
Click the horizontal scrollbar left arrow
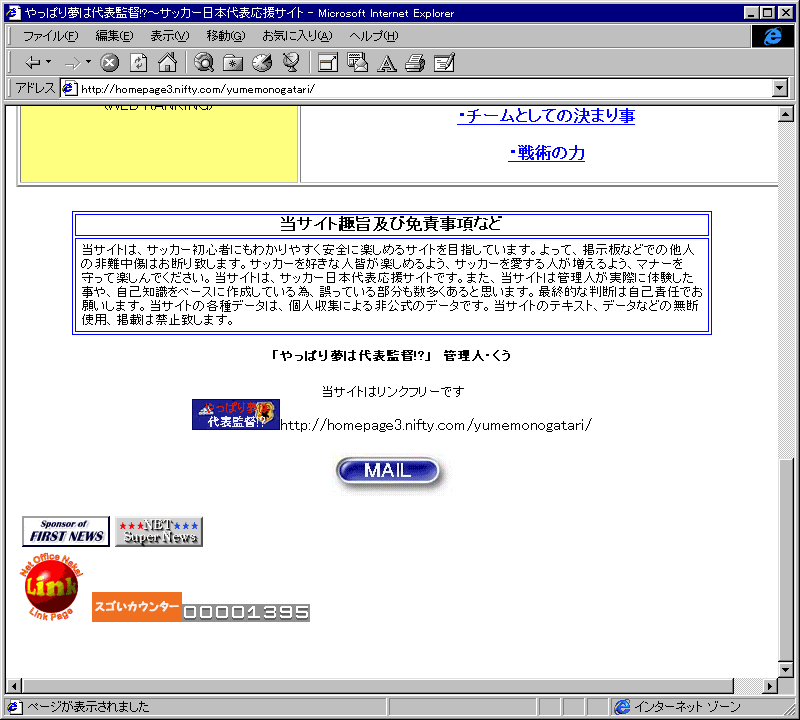pos(14,686)
